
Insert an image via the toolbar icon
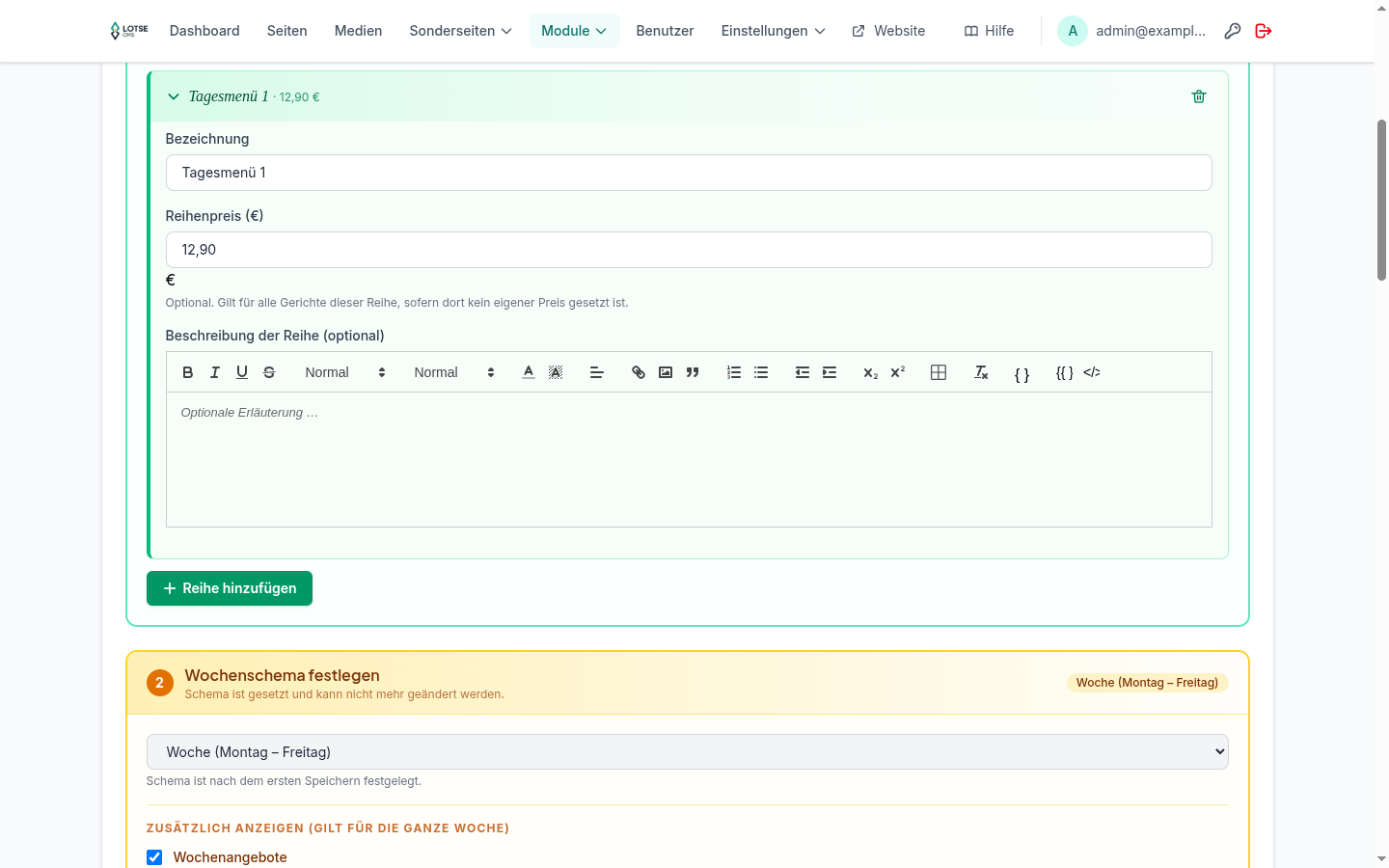pos(666,372)
